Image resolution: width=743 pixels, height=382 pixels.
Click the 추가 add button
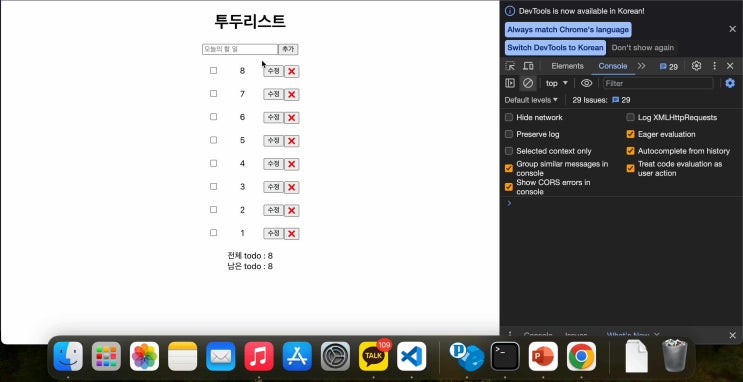[x=288, y=49]
